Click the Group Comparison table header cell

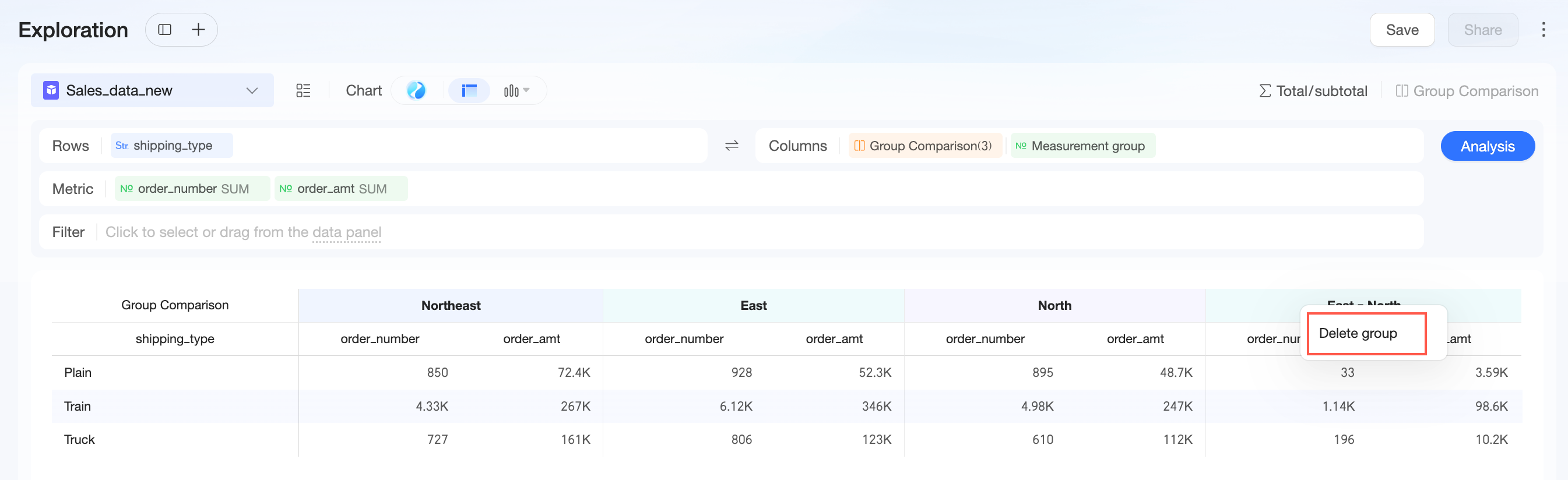coord(175,305)
